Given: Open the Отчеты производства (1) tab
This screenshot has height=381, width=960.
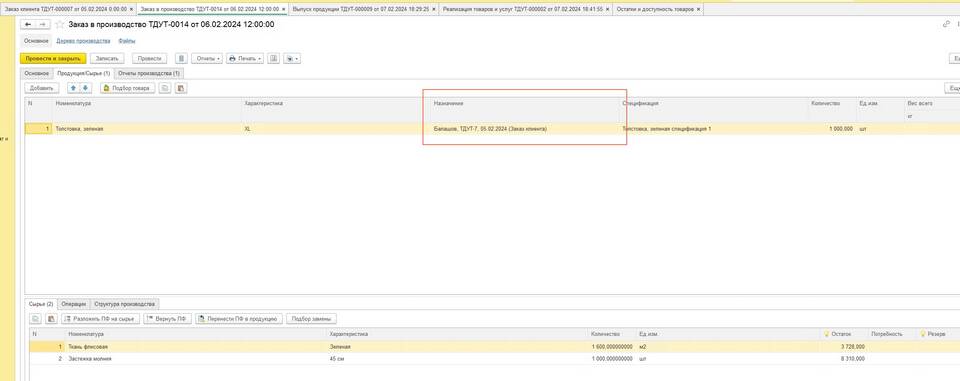Looking at the screenshot, I should (x=149, y=74).
